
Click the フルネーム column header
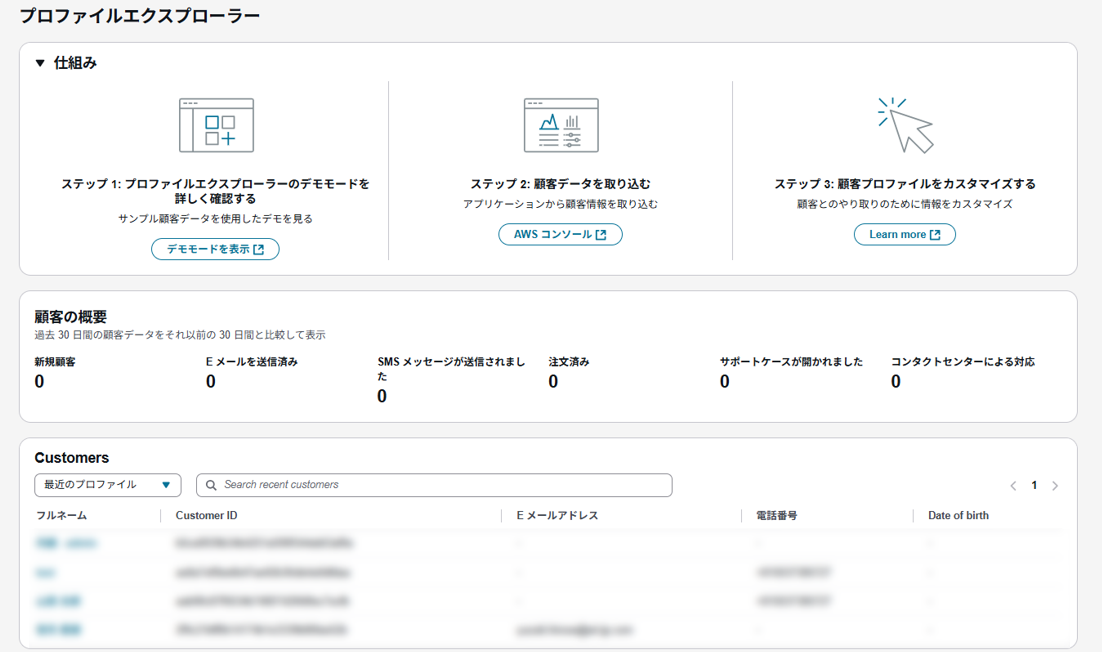click(62, 515)
